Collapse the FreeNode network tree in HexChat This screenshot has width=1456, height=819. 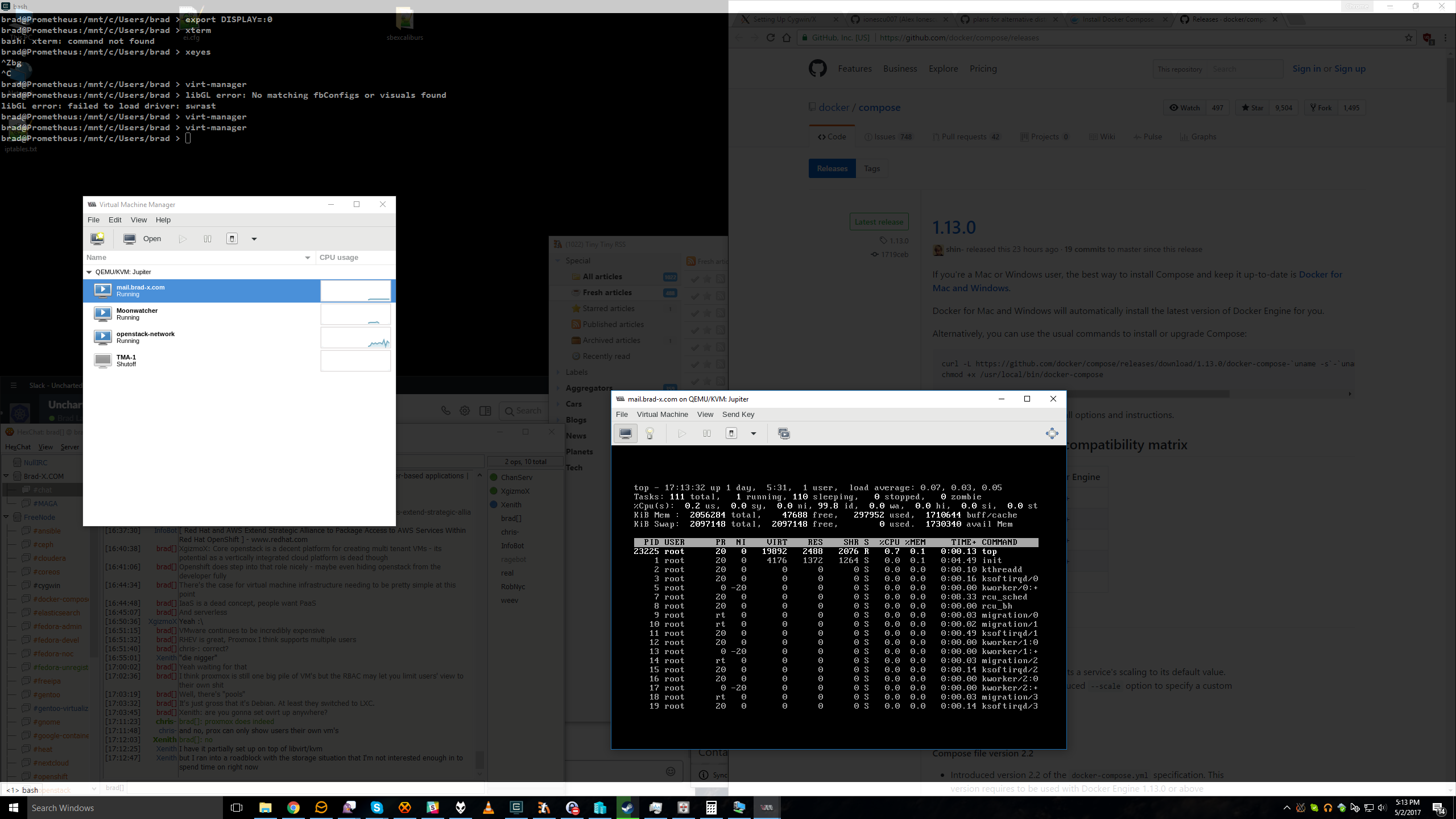[6, 517]
